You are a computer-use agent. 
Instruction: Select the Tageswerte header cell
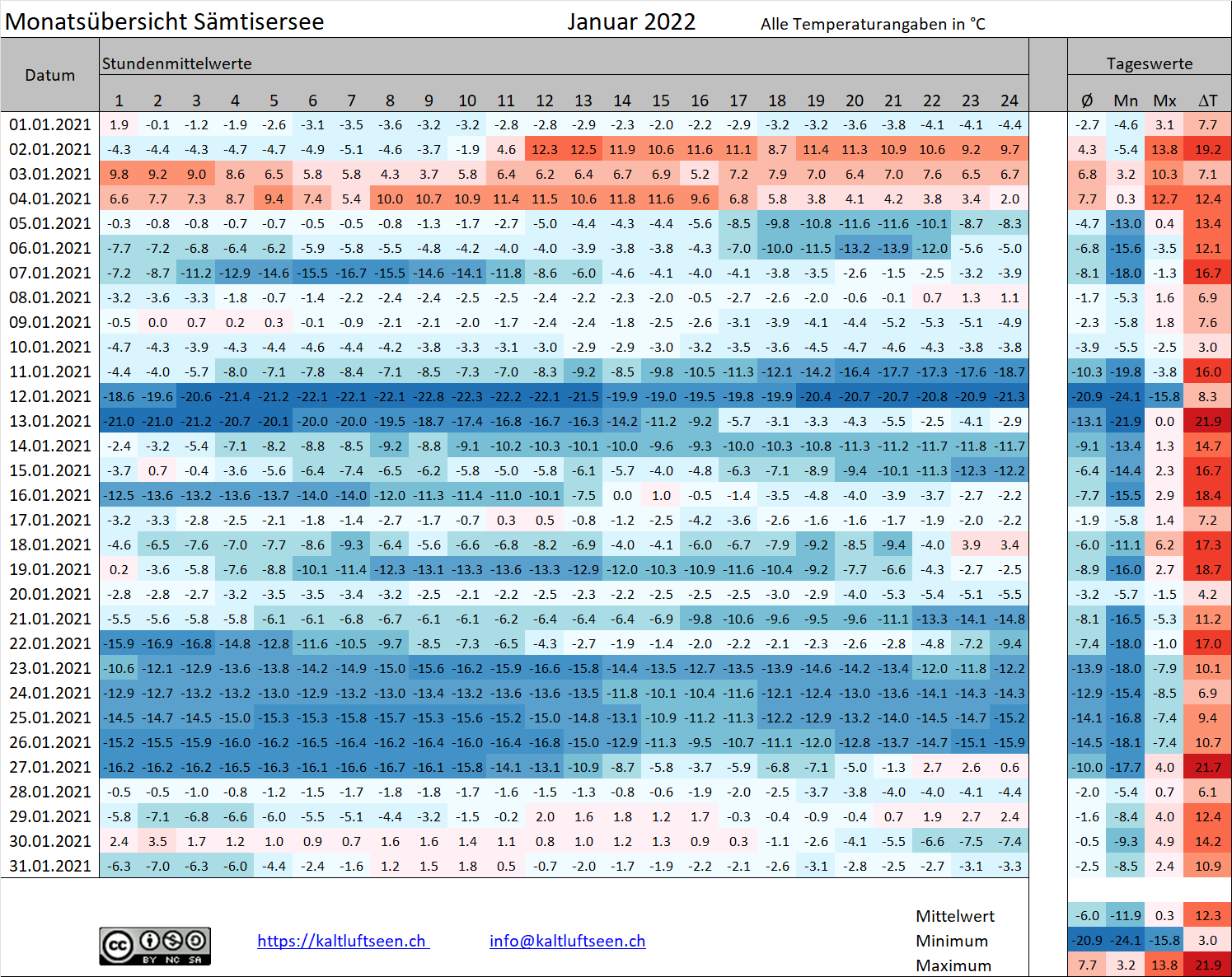(1149, 63)
